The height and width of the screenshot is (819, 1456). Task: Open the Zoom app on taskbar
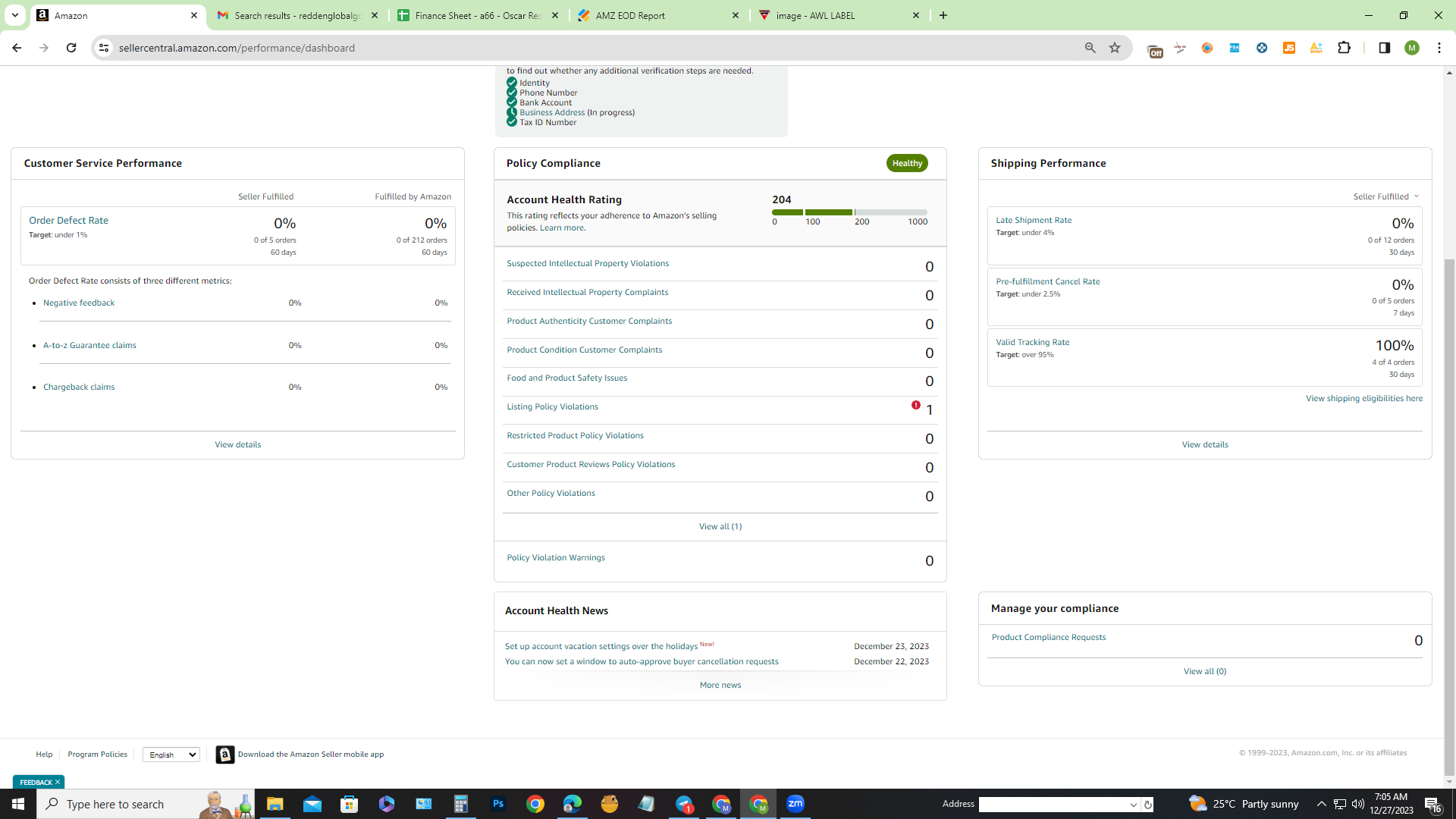pos(795,804)
